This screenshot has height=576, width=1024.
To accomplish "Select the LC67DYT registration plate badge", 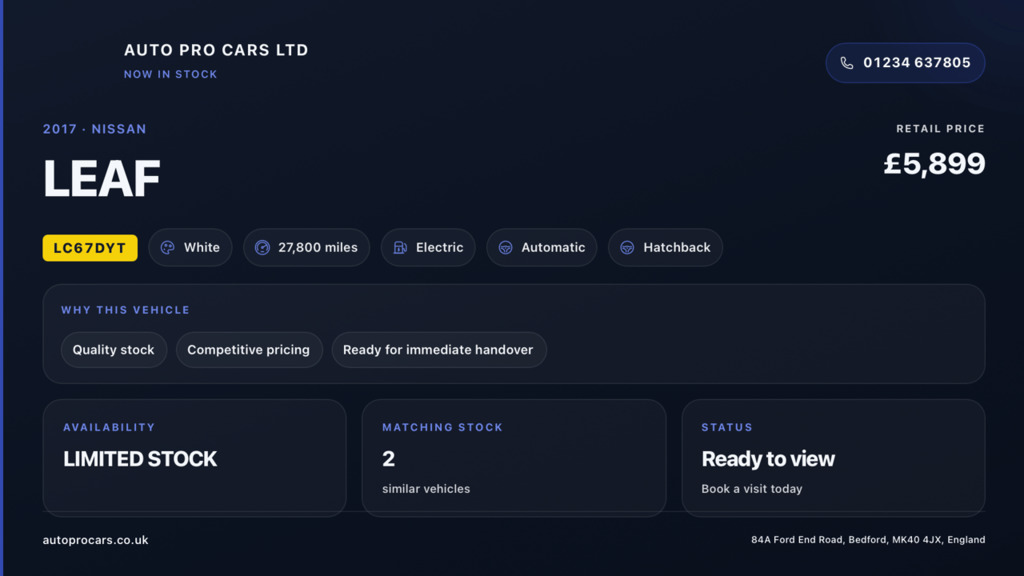I will coord(90,248).
